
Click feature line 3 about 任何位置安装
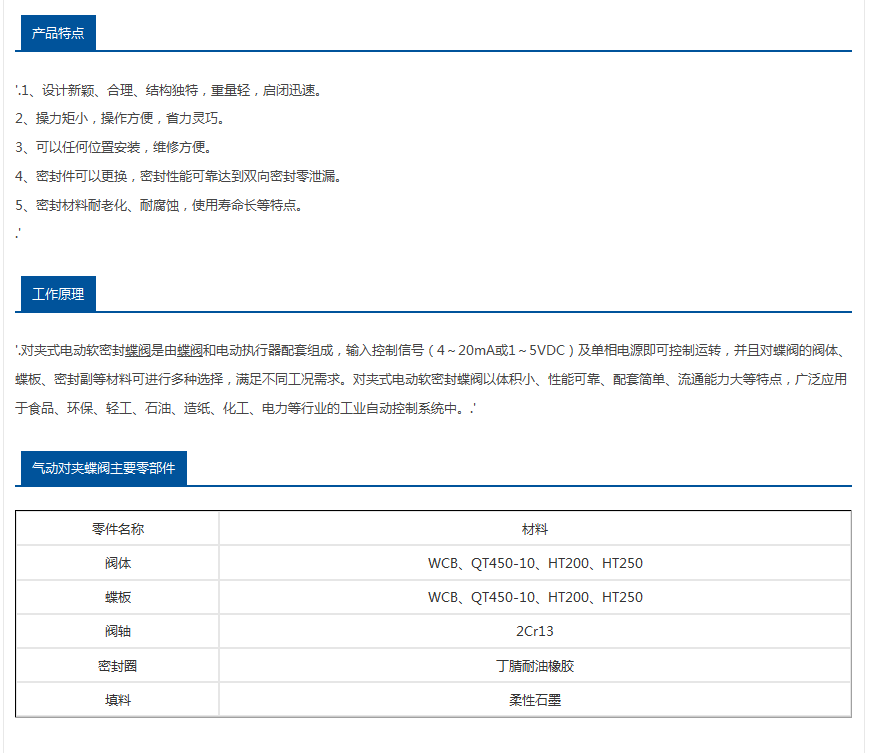click(115, 148)
